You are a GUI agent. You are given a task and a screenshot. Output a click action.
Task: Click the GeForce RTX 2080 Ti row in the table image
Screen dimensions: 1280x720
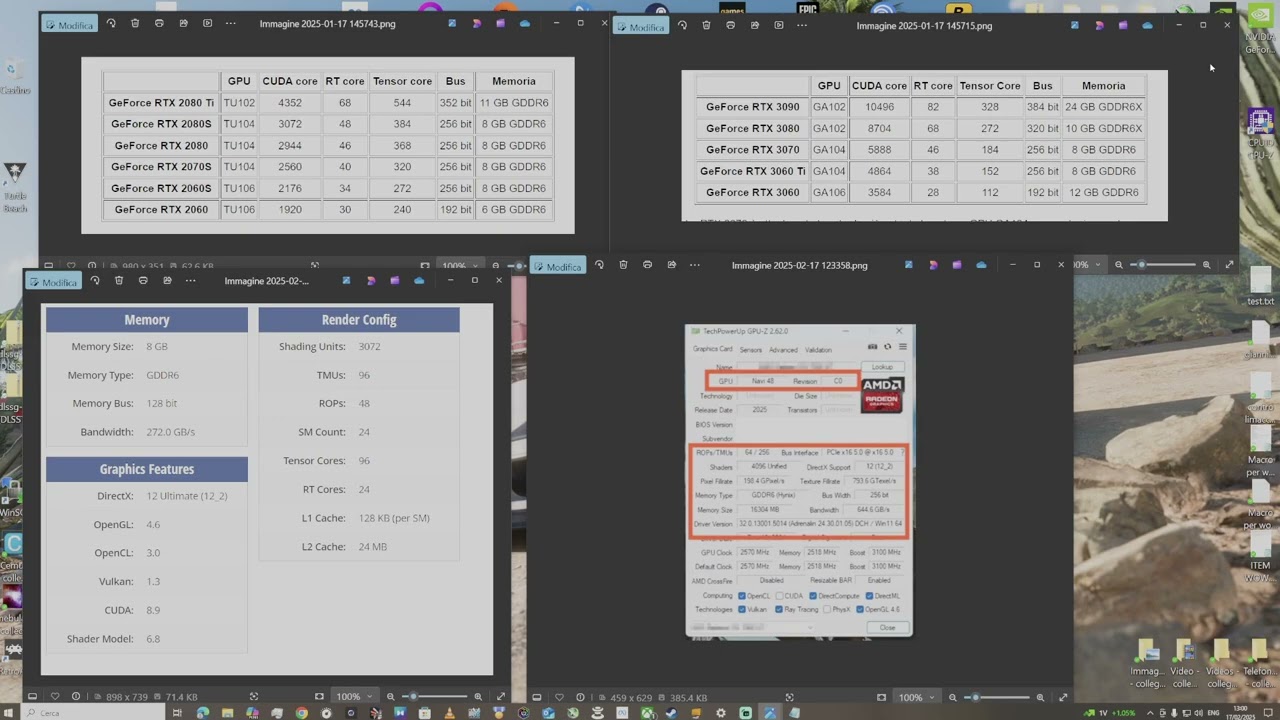pyautogui.click(x=327, y=103)
